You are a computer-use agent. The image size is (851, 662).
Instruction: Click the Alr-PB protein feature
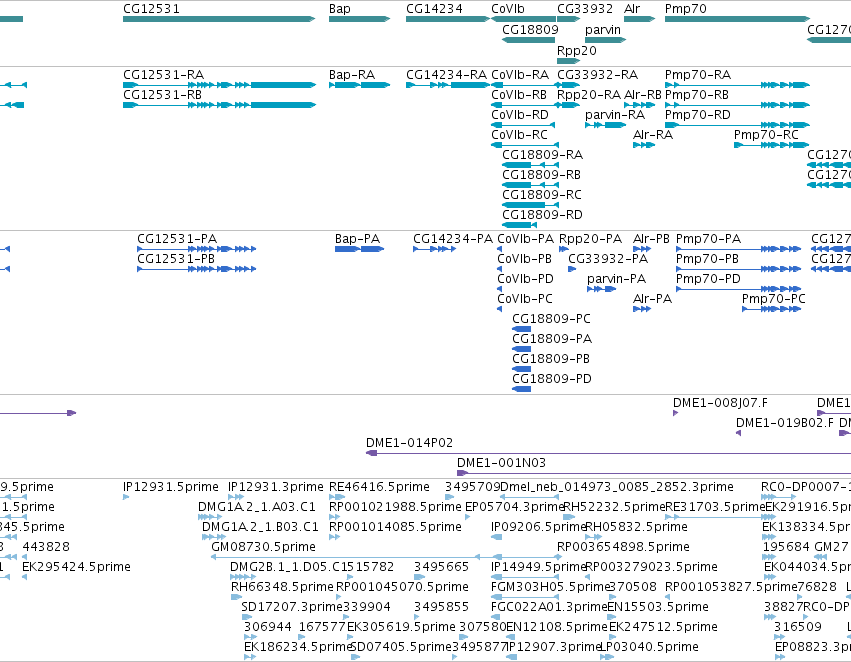point(642,249)
